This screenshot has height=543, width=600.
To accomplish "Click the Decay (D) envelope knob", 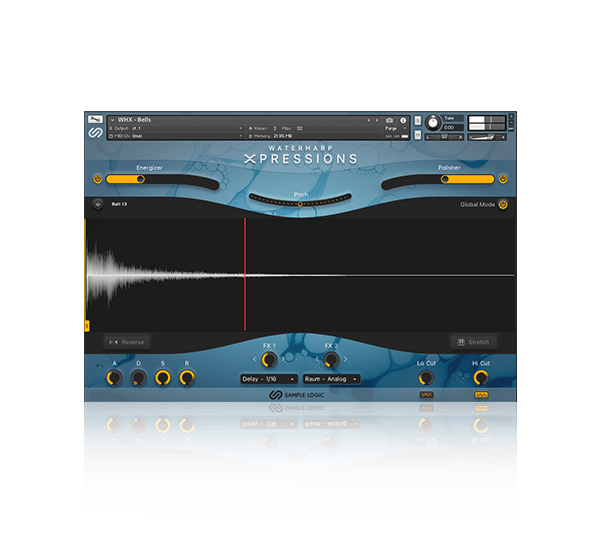I will [x=139, y=378].
